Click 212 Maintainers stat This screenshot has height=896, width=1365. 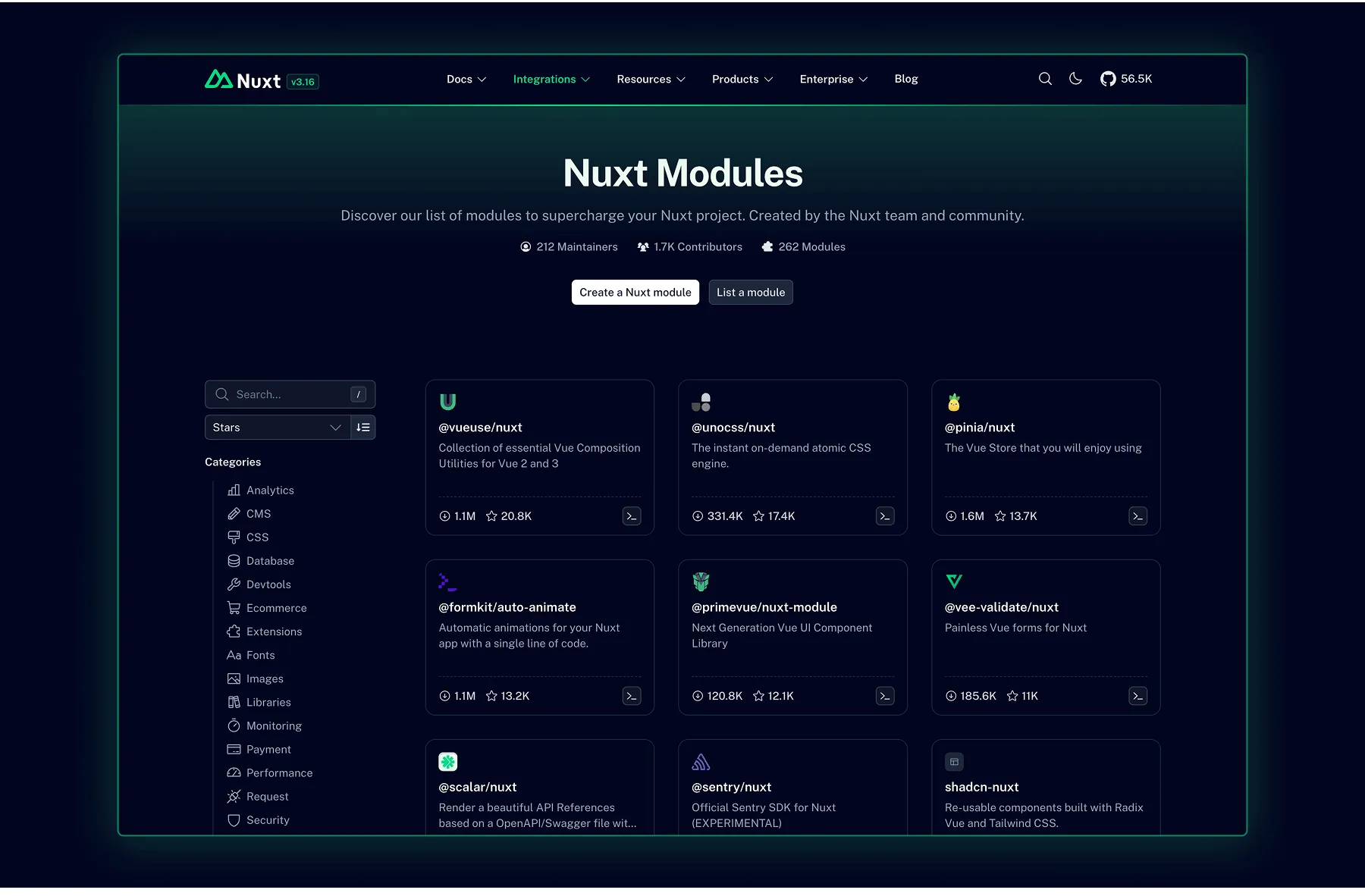click(x=569, y=247)
